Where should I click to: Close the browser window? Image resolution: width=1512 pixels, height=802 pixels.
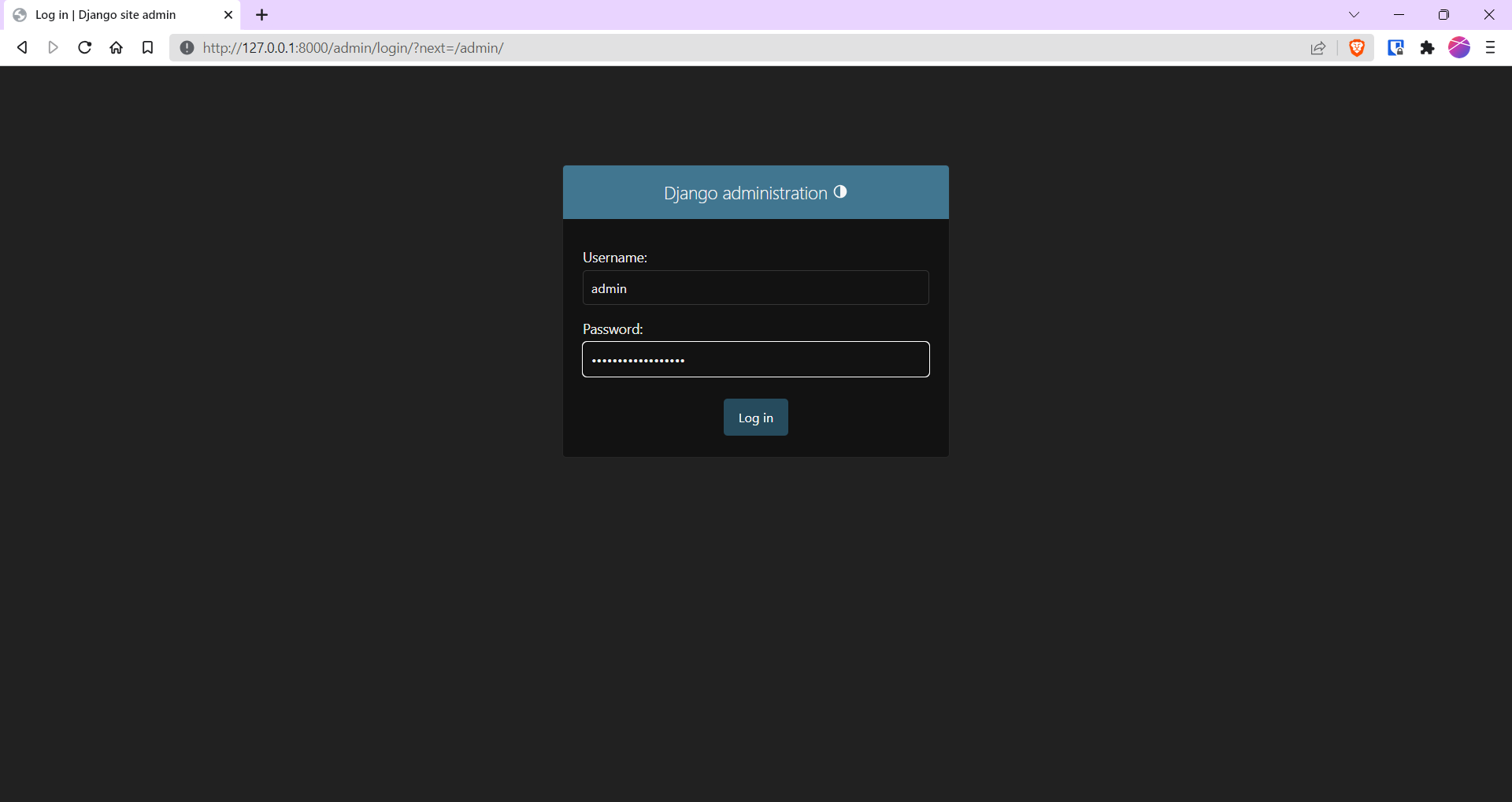tap(1489, 15)
